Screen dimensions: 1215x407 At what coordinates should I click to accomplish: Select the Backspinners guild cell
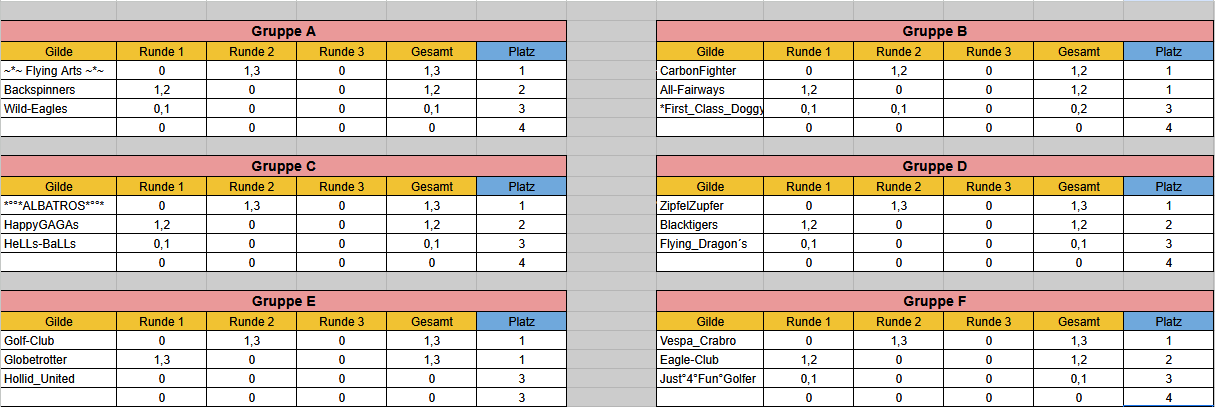coord(58,90)
